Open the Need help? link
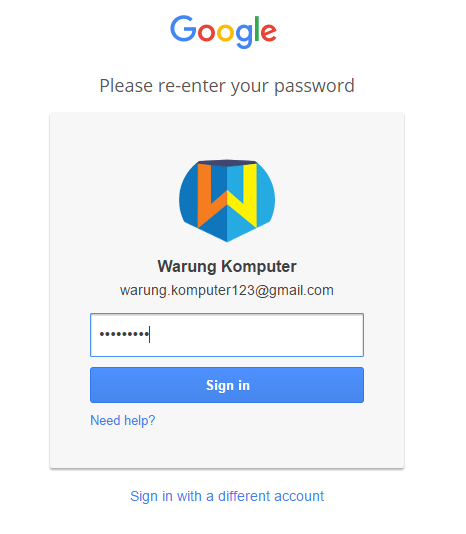 123,420
